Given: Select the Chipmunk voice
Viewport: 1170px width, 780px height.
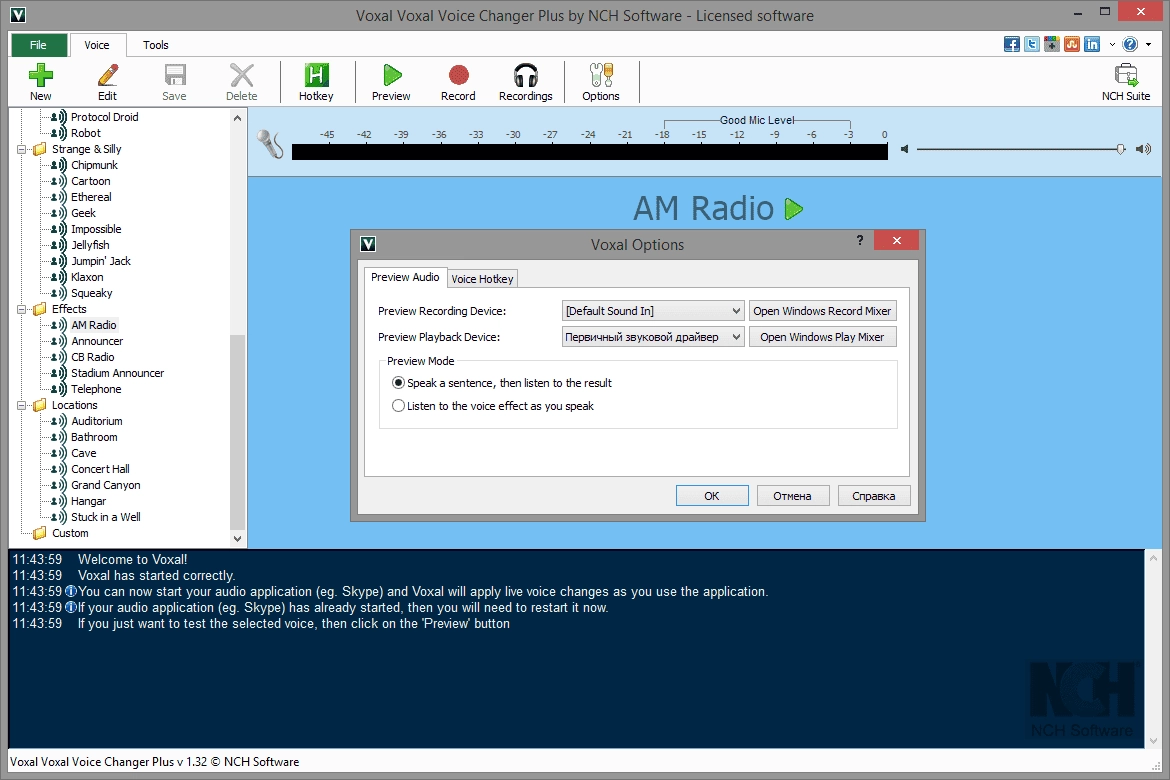Looking at the screenshot, I should tap(95, 165).
